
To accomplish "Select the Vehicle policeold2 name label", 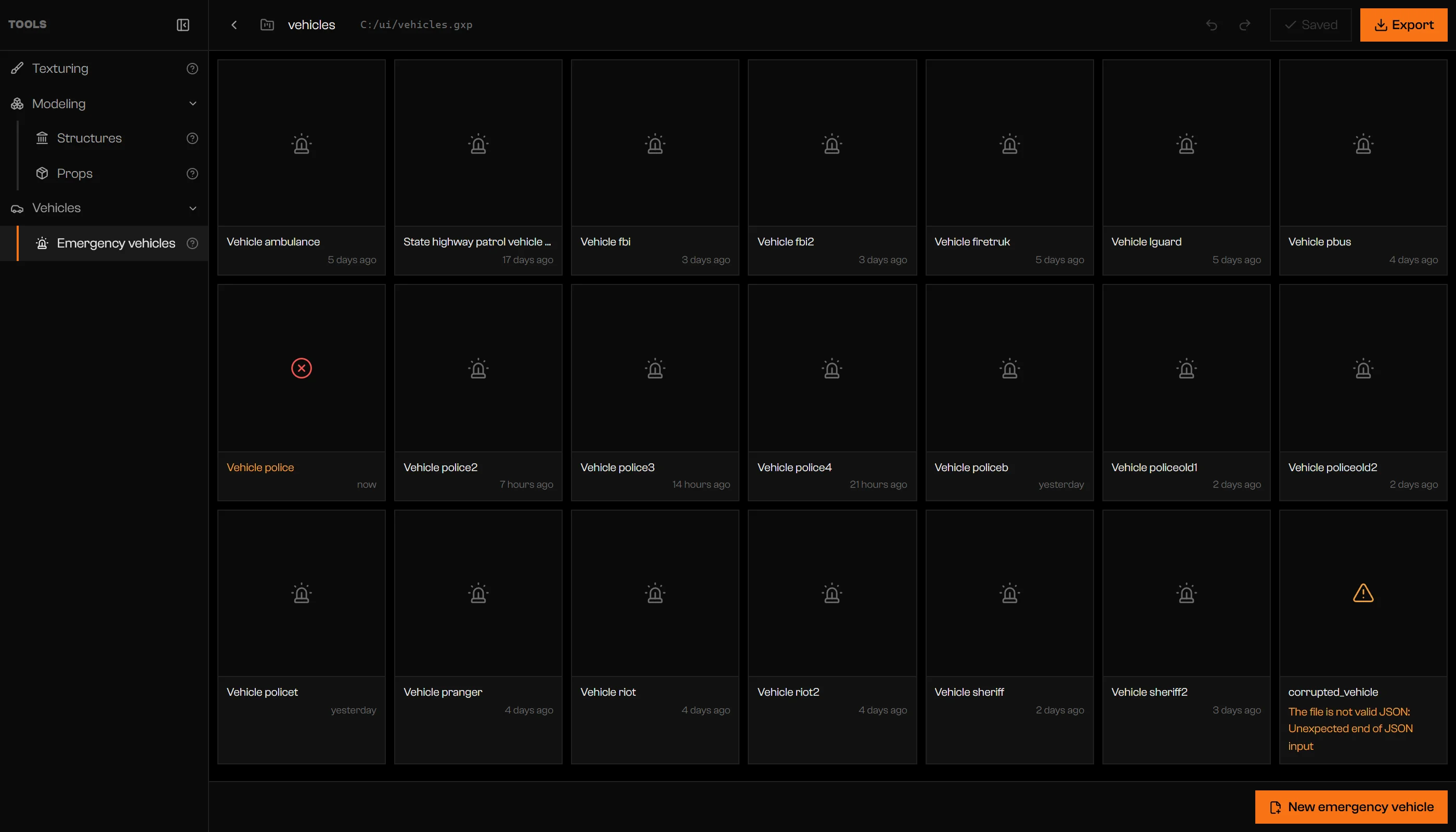I will pos(1333,467).
